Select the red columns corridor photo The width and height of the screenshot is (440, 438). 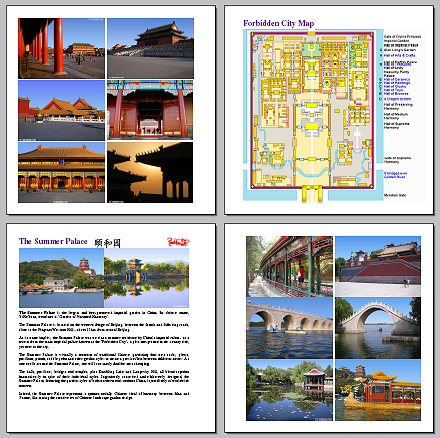pyautogui.click(x=61, y=48)
